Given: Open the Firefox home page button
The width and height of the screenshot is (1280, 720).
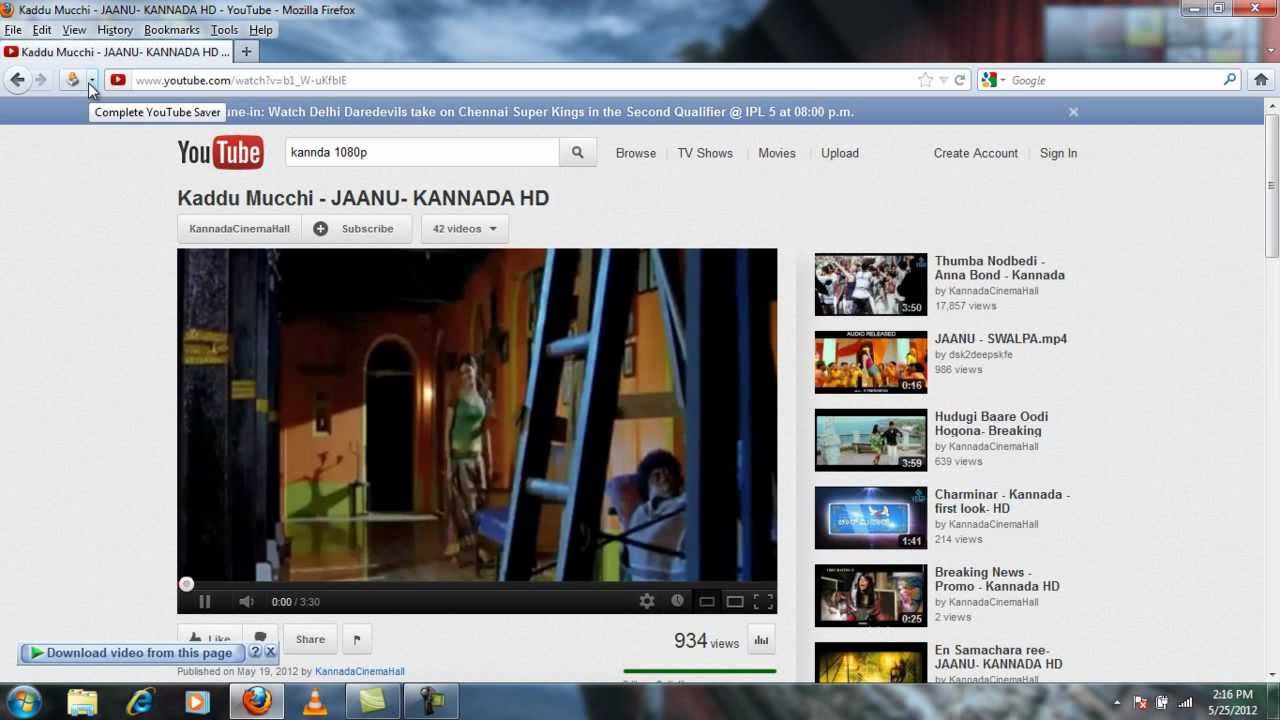Looking at the screenshot, I should pos(1261,80).
